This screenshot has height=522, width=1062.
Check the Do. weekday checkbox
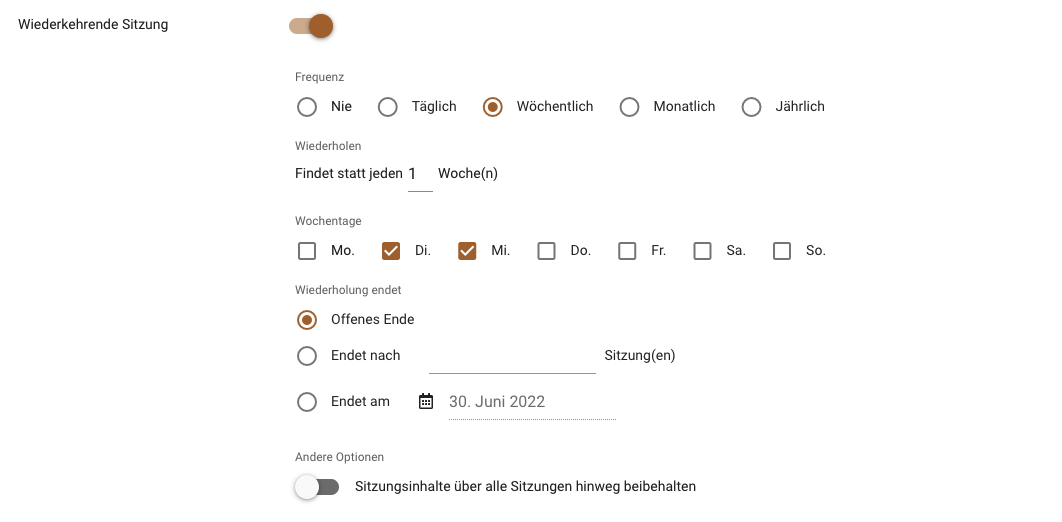[546, 251]
